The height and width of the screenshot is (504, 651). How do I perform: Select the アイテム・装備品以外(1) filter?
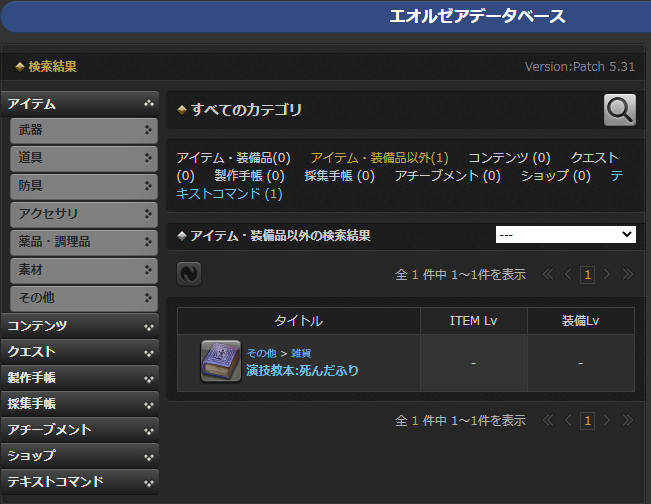click(x=379, y=158)
